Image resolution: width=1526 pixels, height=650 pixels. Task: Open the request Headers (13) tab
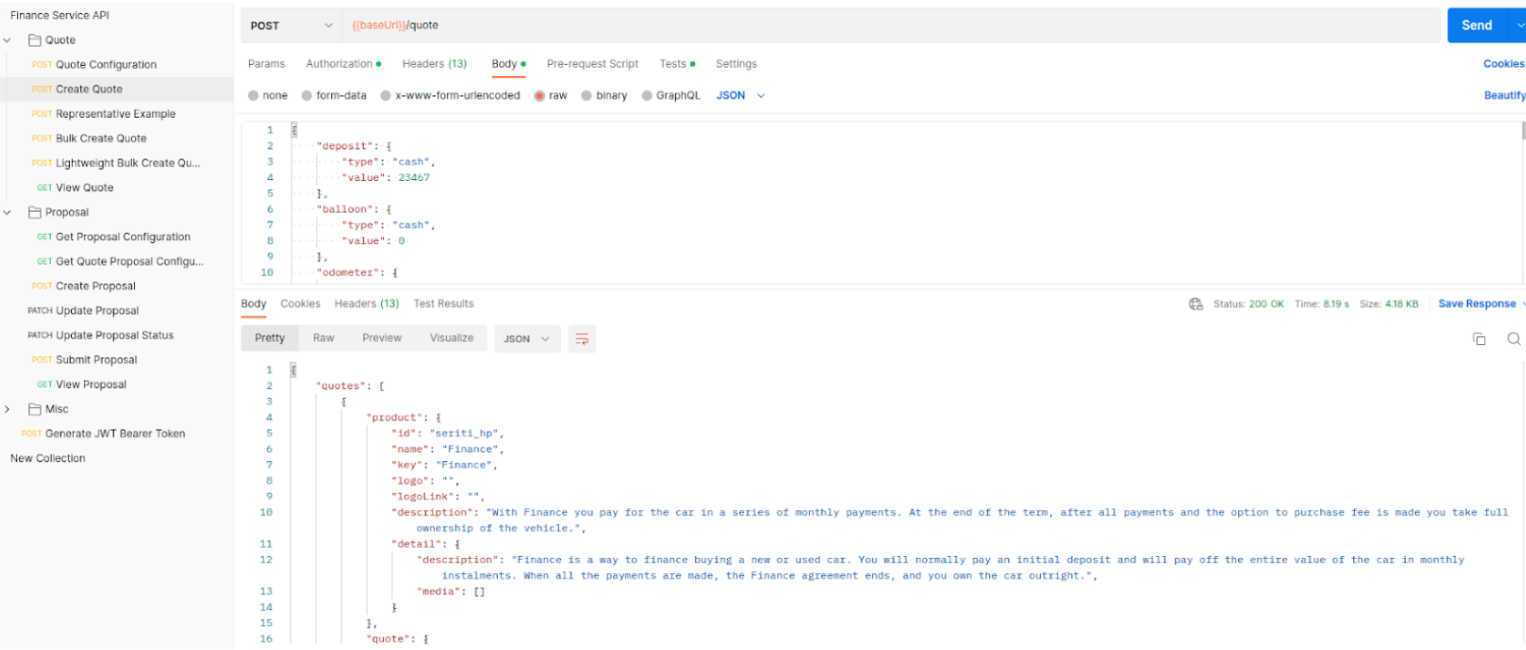coord(434,64)
